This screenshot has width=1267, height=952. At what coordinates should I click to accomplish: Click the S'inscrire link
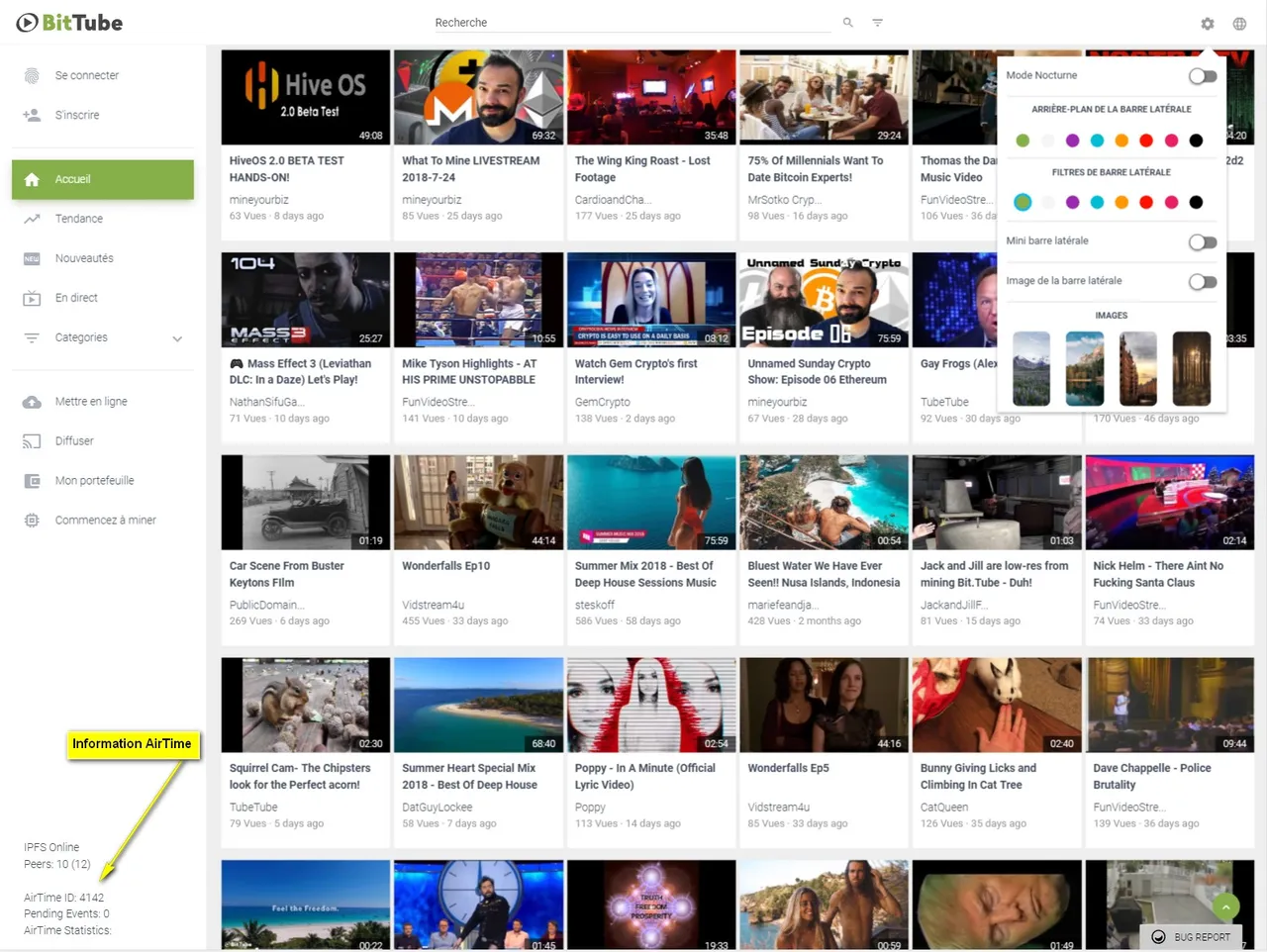(77, 115)
